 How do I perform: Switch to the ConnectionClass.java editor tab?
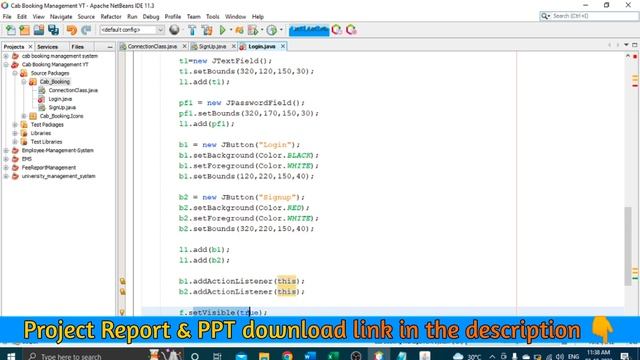click(x=152, y=47)
